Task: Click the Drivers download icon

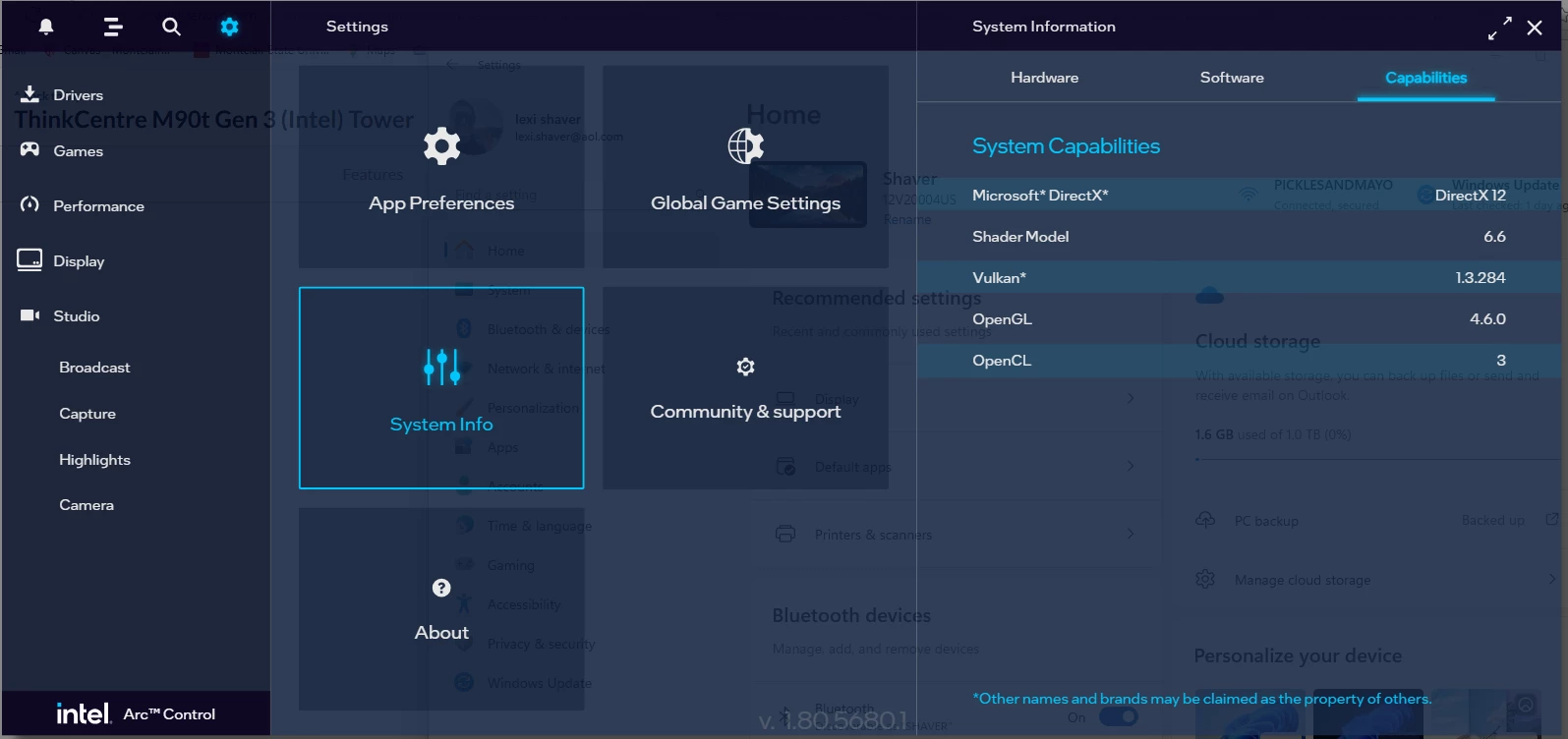Action: coord(30,94)
